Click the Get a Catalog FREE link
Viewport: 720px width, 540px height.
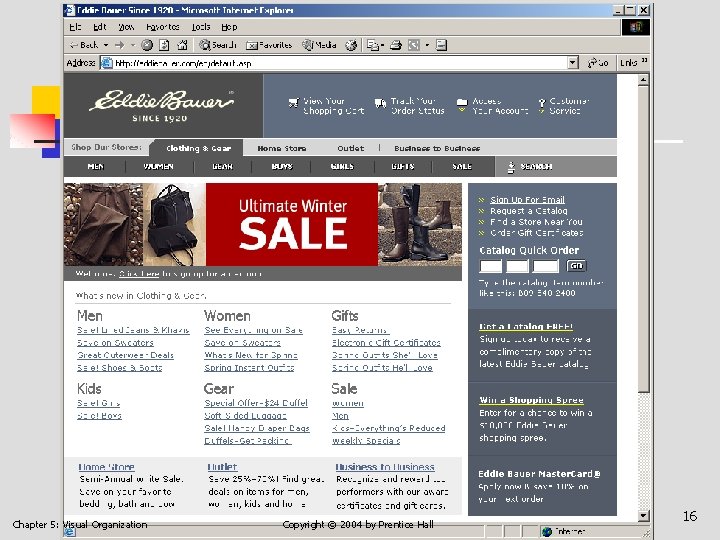pos(526,326)
